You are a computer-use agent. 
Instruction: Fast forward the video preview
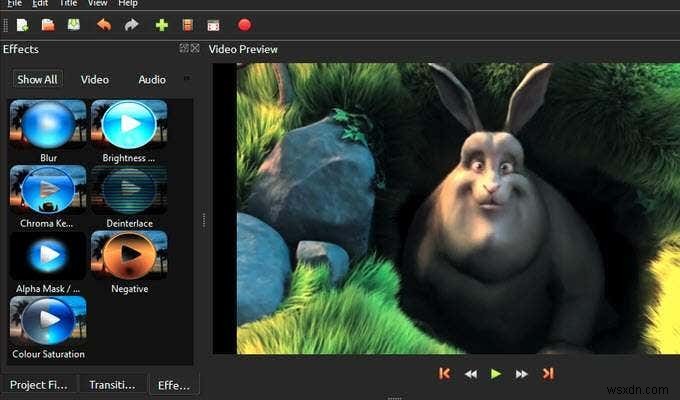click(x=521, y=374)
